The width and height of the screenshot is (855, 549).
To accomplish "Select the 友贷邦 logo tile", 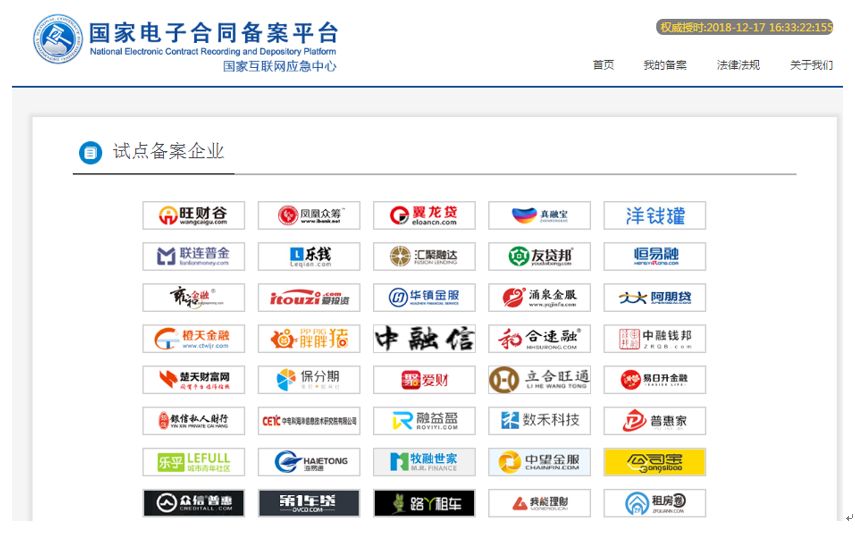I will [x=539, y=256].
